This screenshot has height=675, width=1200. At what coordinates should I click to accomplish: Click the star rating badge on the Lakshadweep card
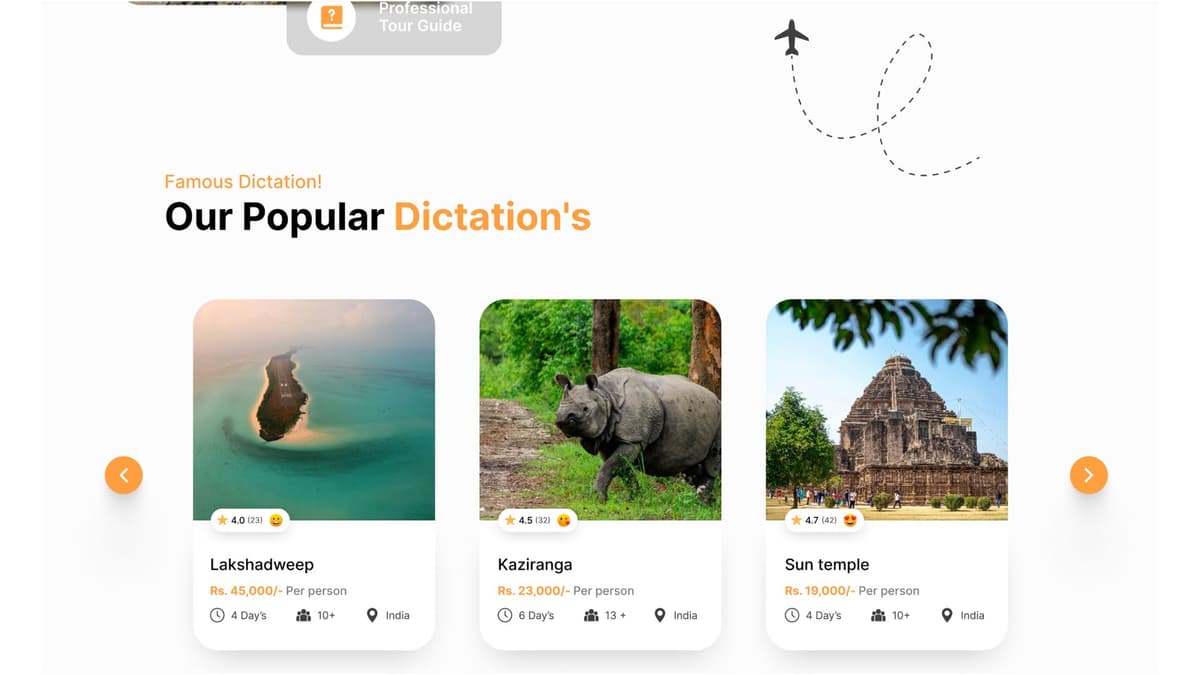250,520
